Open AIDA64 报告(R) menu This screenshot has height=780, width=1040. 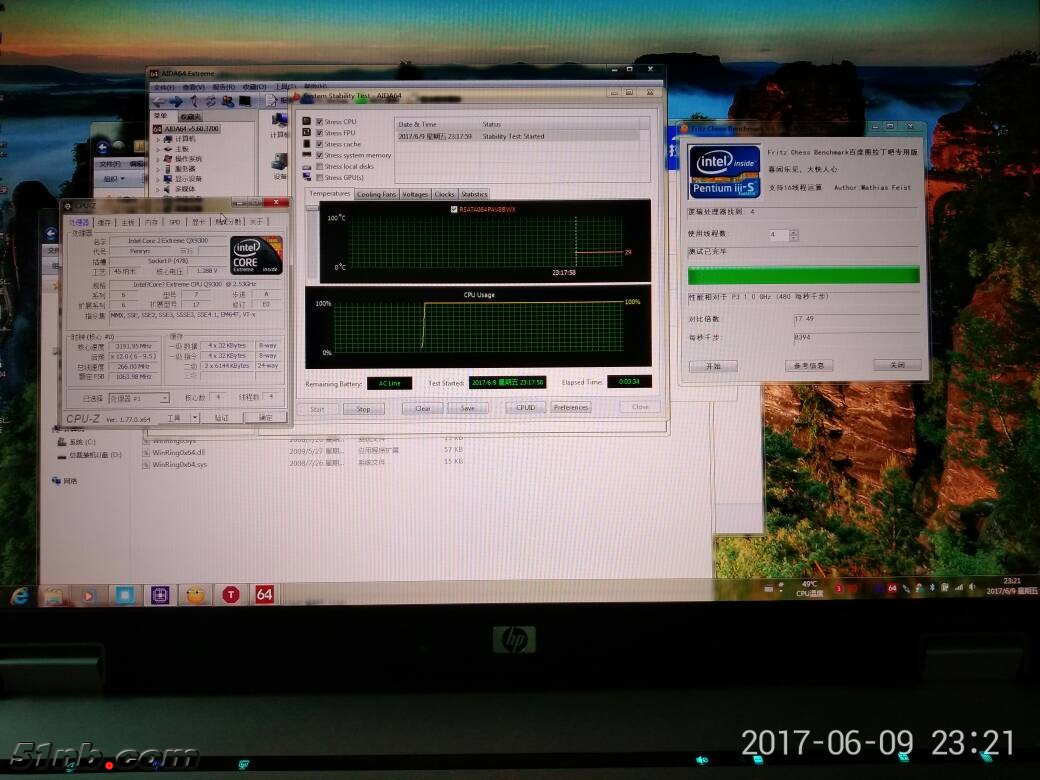pyautogui.click(x=224, y=87)
